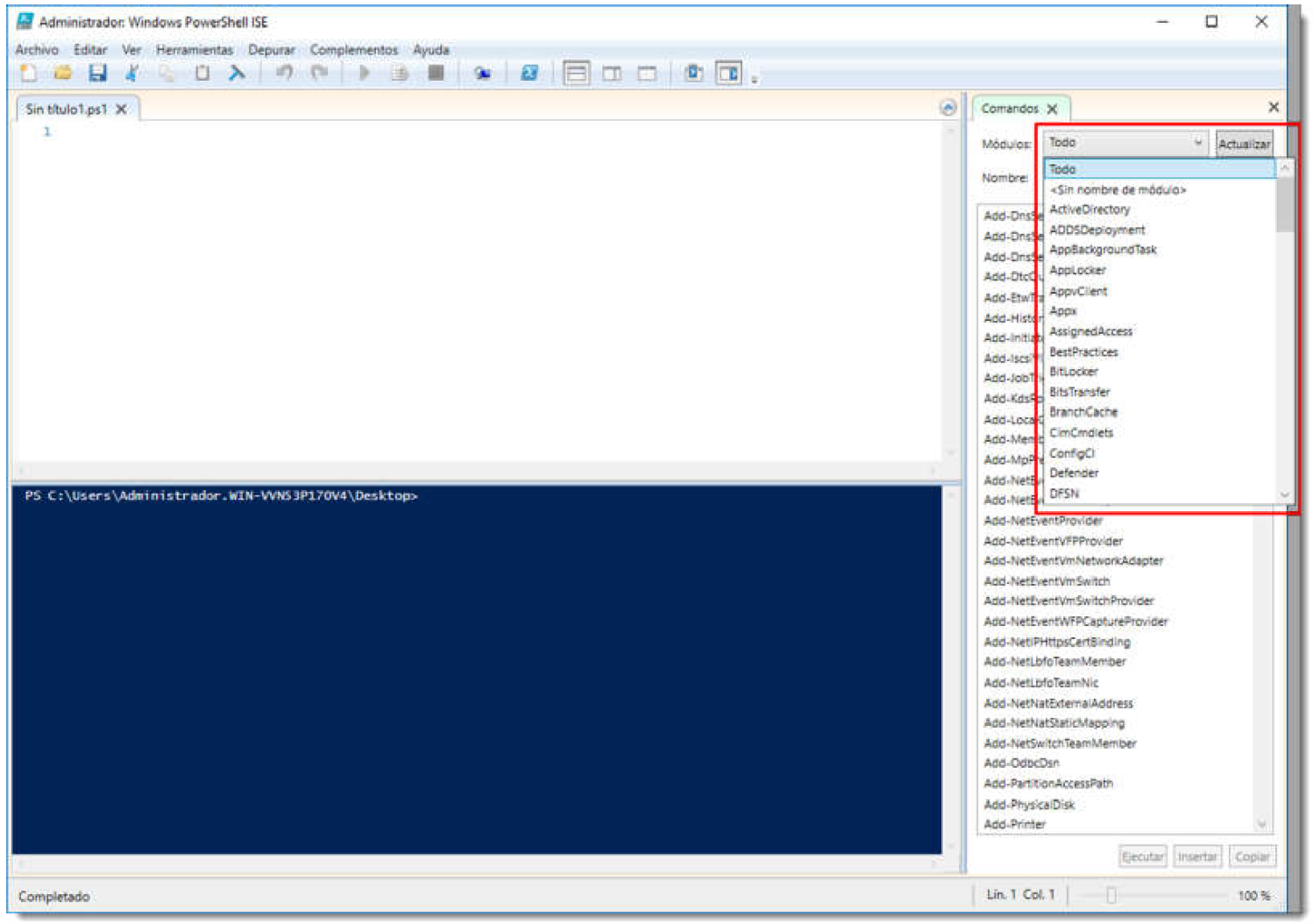
Task: Open the New remote PowerShell tab icon
Action: [482, 74]
